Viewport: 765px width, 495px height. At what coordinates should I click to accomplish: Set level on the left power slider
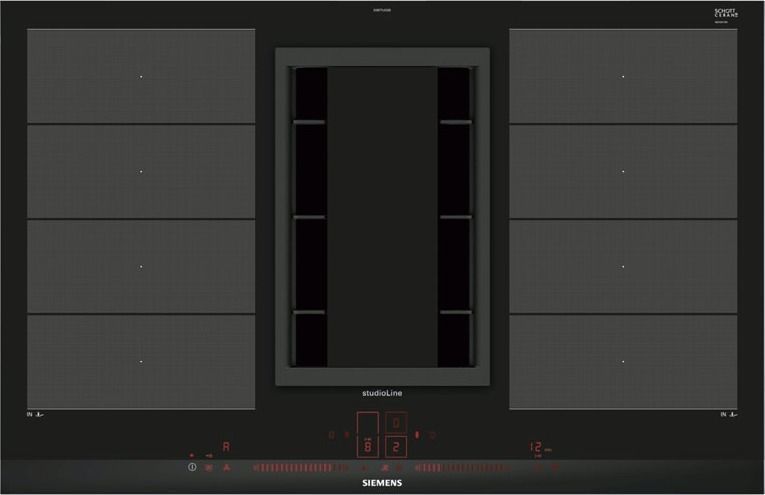[x=301, y=468]
